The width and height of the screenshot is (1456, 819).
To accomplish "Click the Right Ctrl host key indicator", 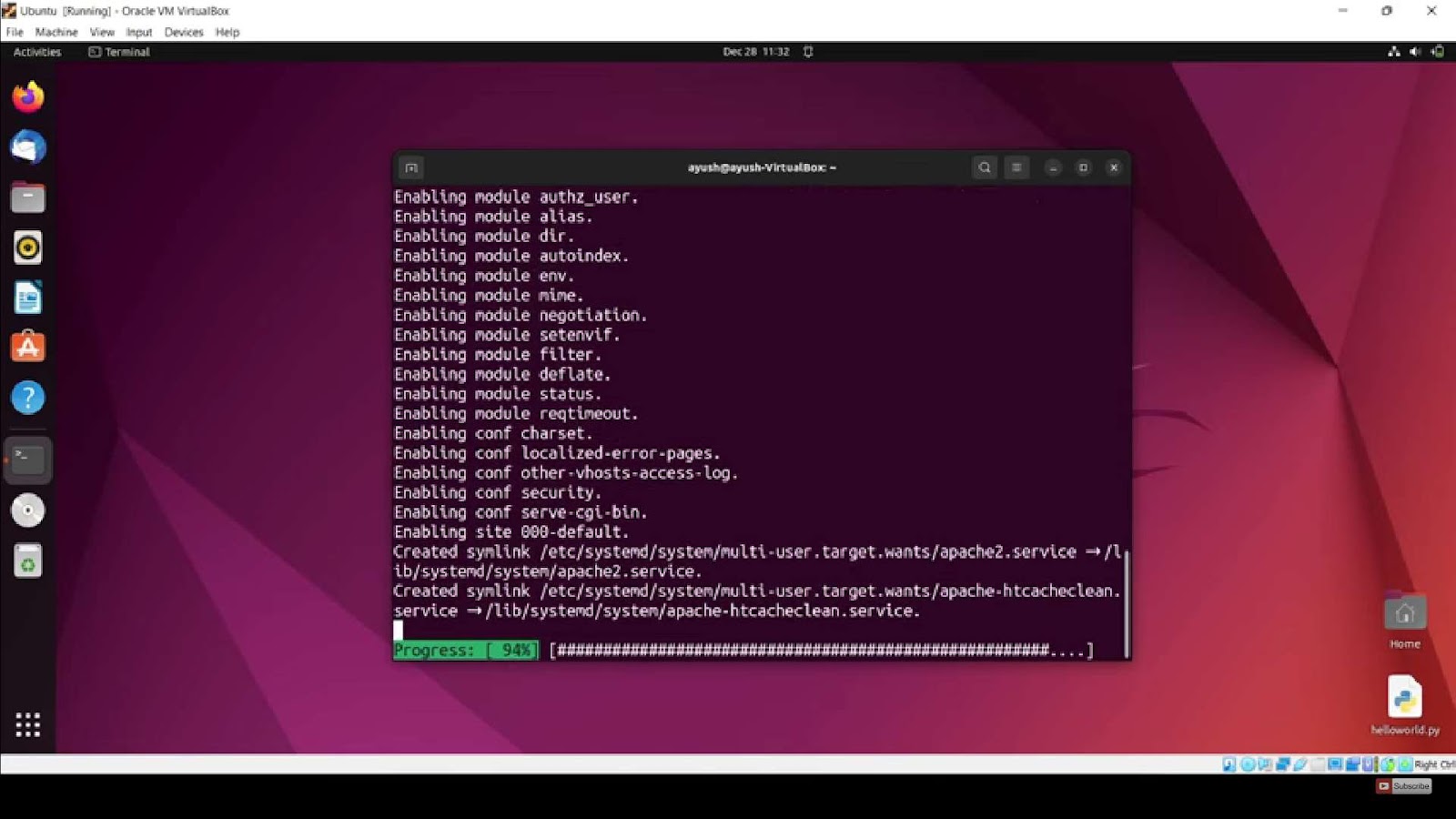I will pyautogui.click(x=1434, y=764).
